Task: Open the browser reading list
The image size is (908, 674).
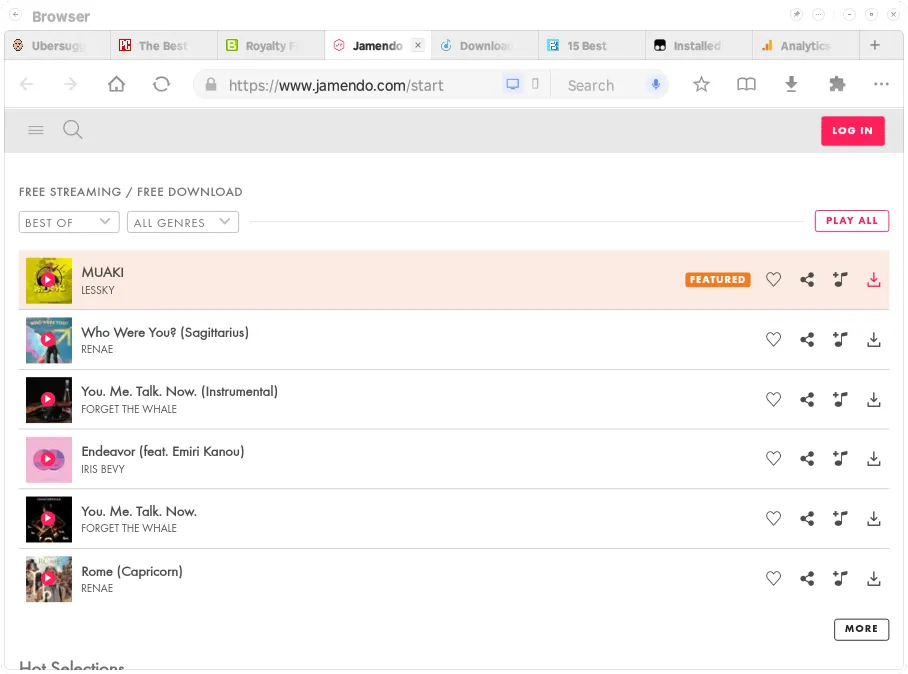Action: (746, 85)
